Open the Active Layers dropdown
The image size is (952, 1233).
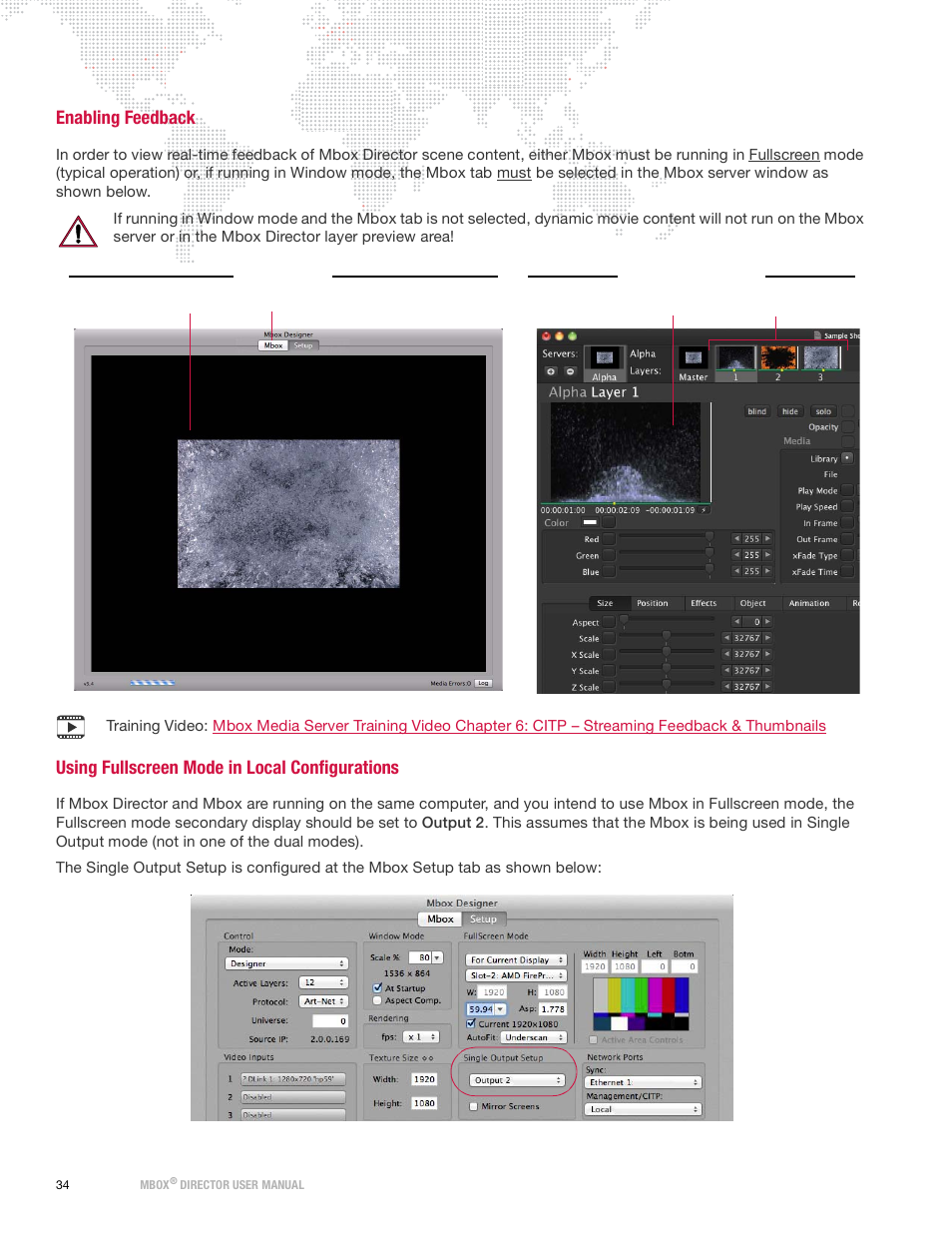(x=323, y=982)
